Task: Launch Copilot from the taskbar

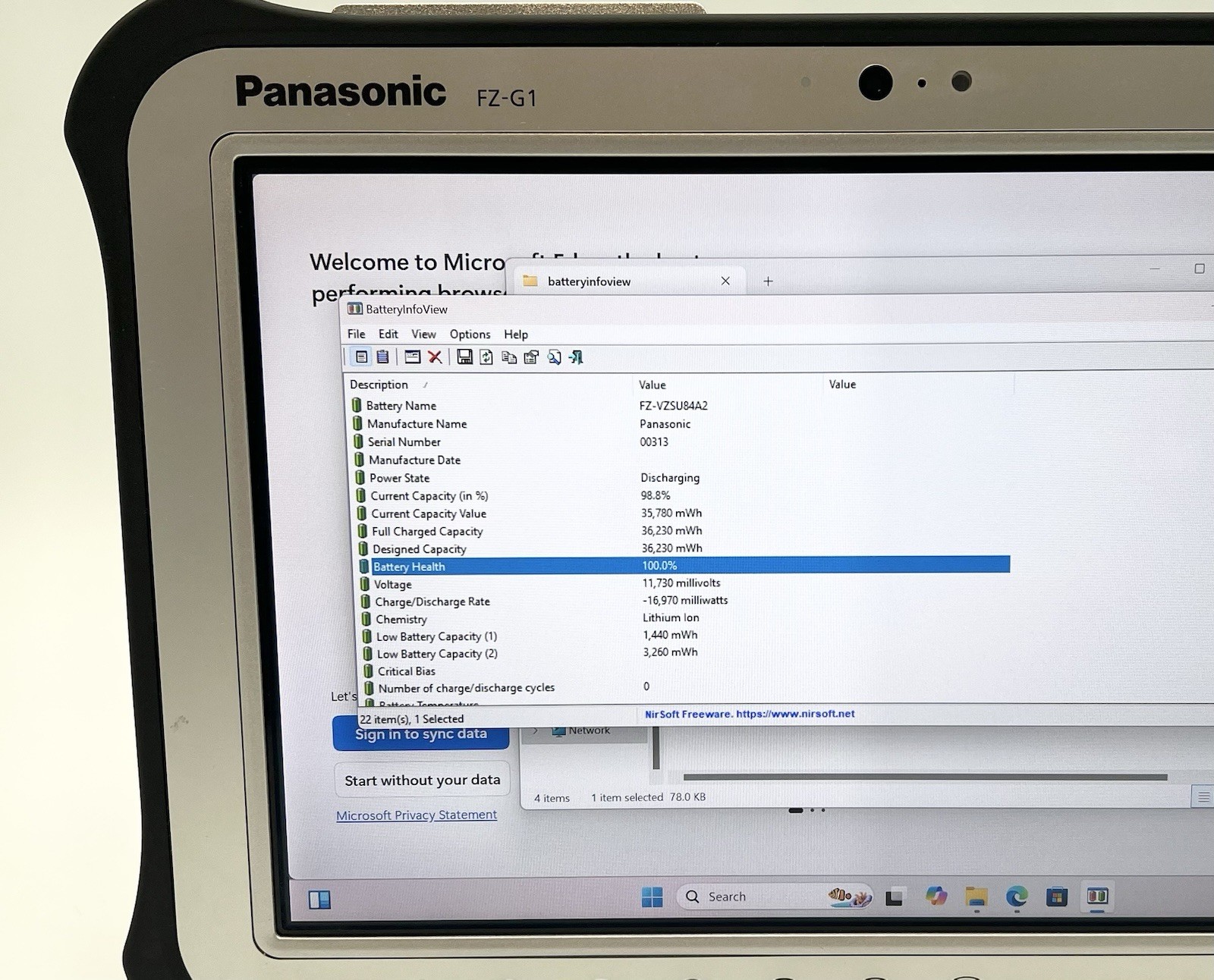Action: coord(936,897)
